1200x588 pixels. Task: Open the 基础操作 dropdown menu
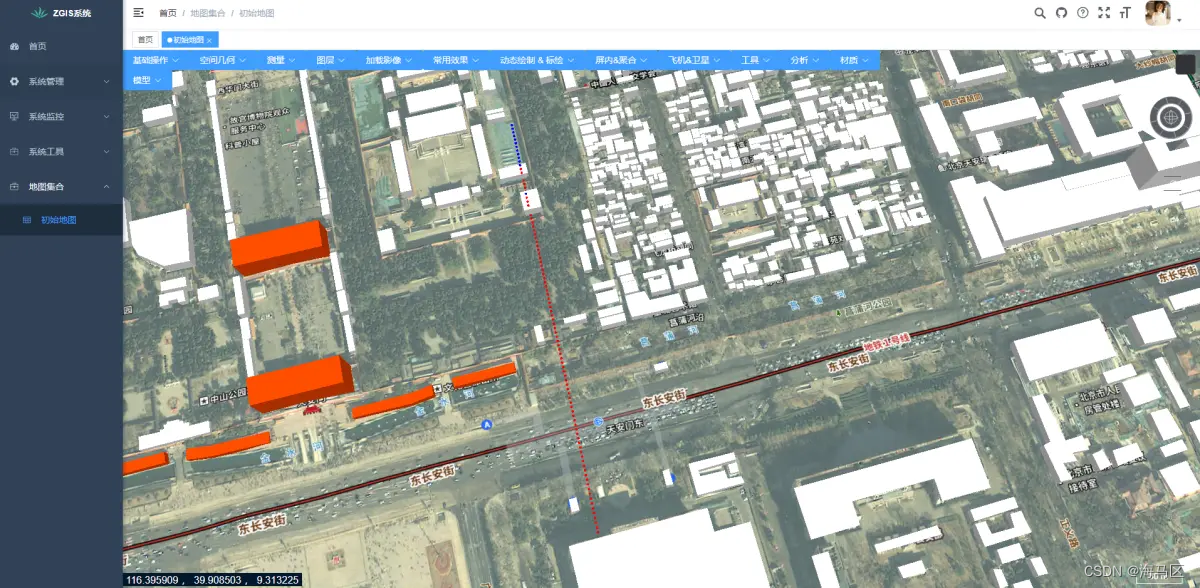[155, 60]
